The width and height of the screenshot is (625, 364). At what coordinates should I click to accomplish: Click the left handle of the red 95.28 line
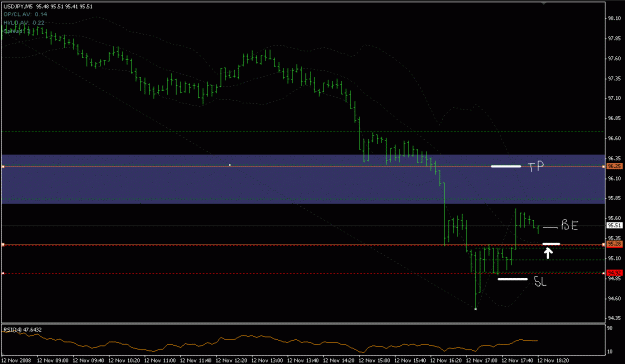coord(3,245)
